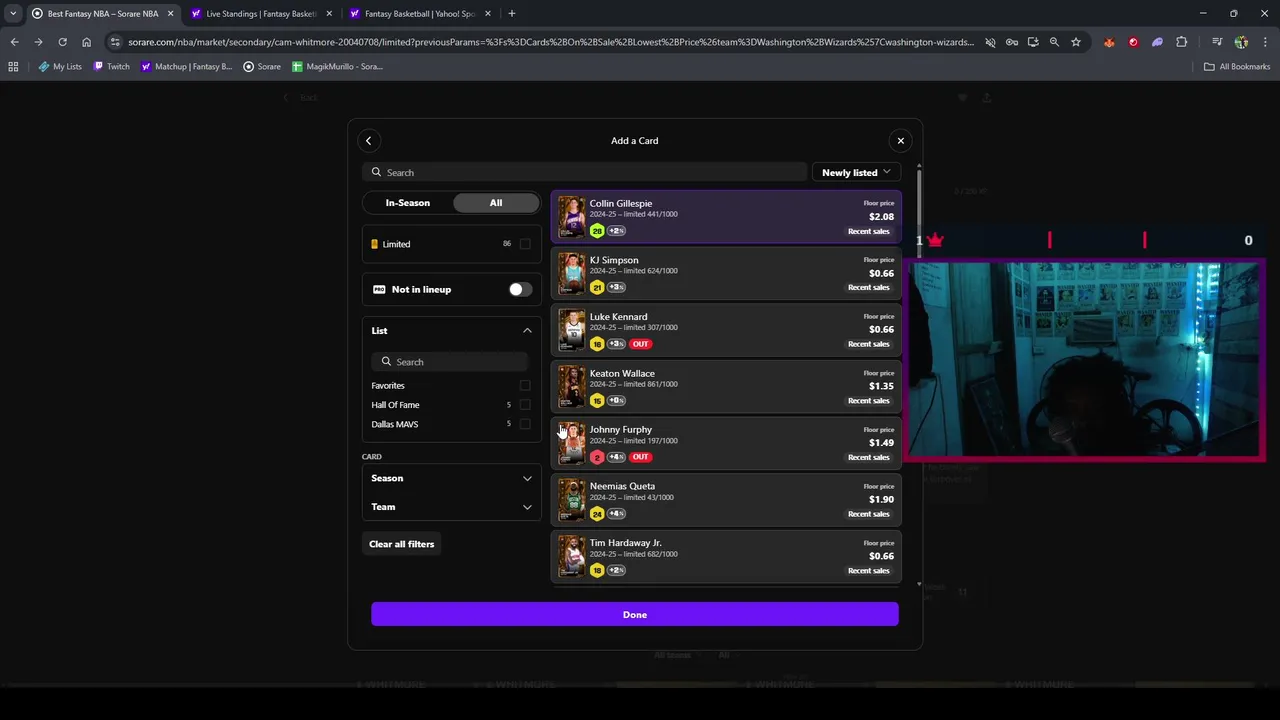Collapse the List filter section

click(527, 330)
